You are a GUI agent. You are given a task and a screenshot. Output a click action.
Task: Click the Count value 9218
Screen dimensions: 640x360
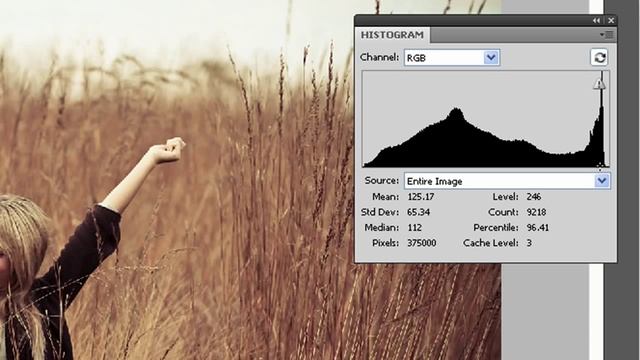coord(536,212)
